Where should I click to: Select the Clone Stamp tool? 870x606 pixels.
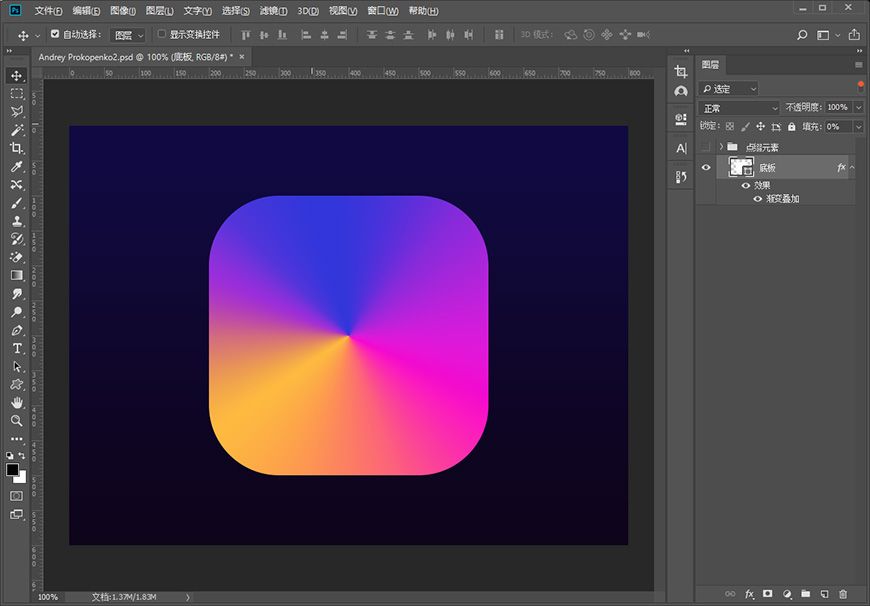coord(17,221)
